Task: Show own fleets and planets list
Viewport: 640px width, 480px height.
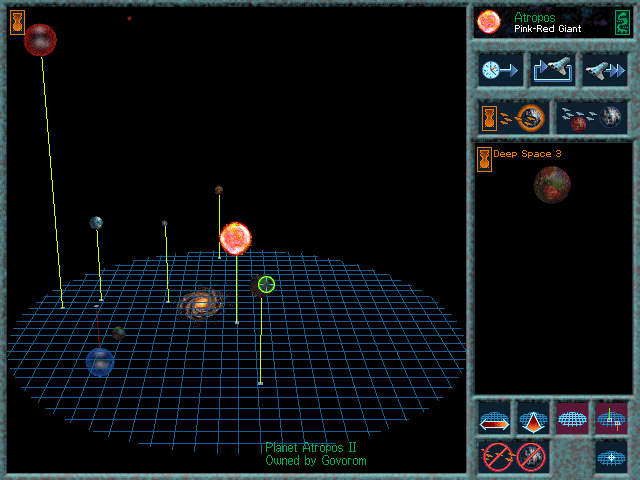Action: click(514, 118)
